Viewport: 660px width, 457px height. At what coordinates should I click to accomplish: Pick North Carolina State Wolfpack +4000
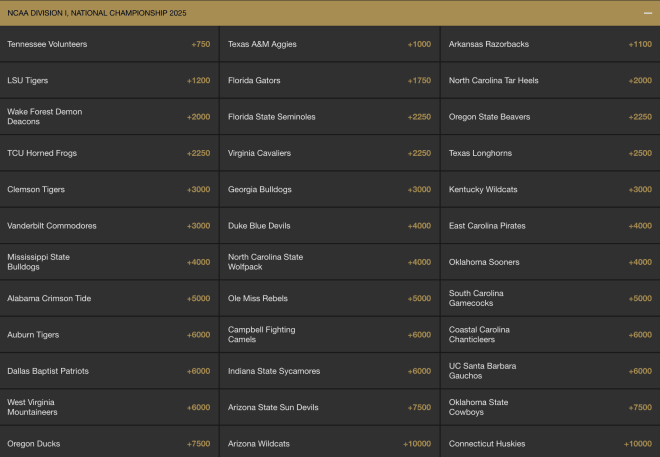pyautogui.click(x=330, y=262)
